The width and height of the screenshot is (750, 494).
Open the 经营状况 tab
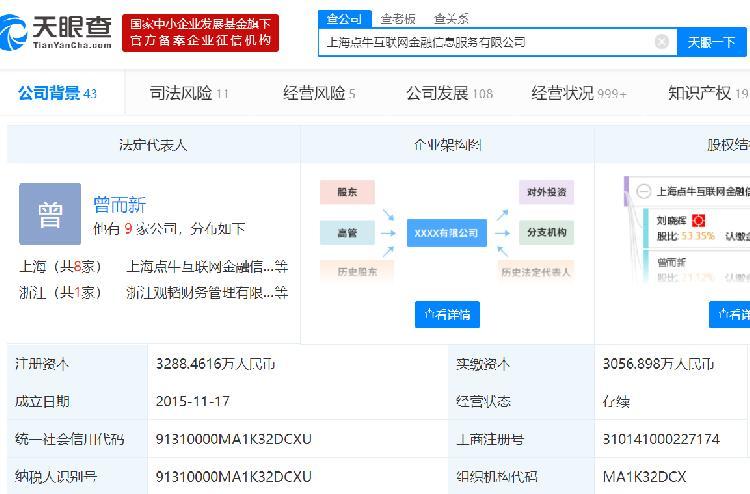tap(579, 93)
